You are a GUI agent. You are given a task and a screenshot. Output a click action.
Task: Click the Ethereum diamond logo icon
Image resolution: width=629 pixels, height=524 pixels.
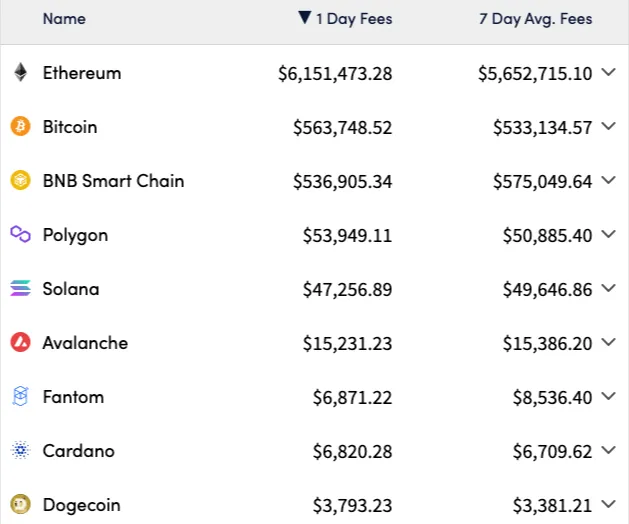[20, 73]
